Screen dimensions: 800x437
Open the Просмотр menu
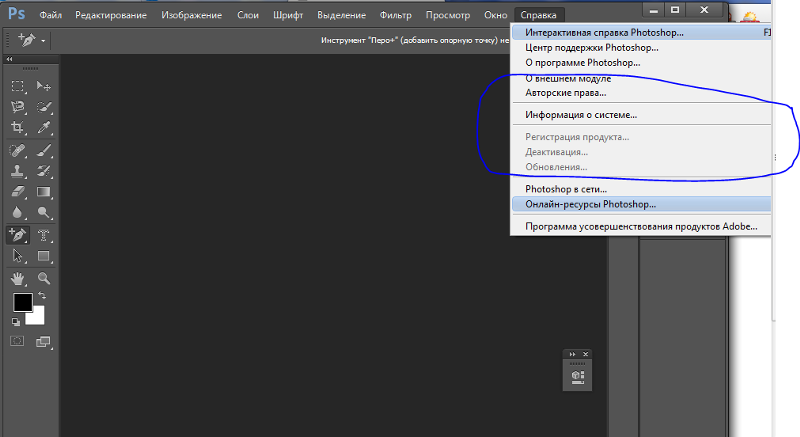click(447, 15)
